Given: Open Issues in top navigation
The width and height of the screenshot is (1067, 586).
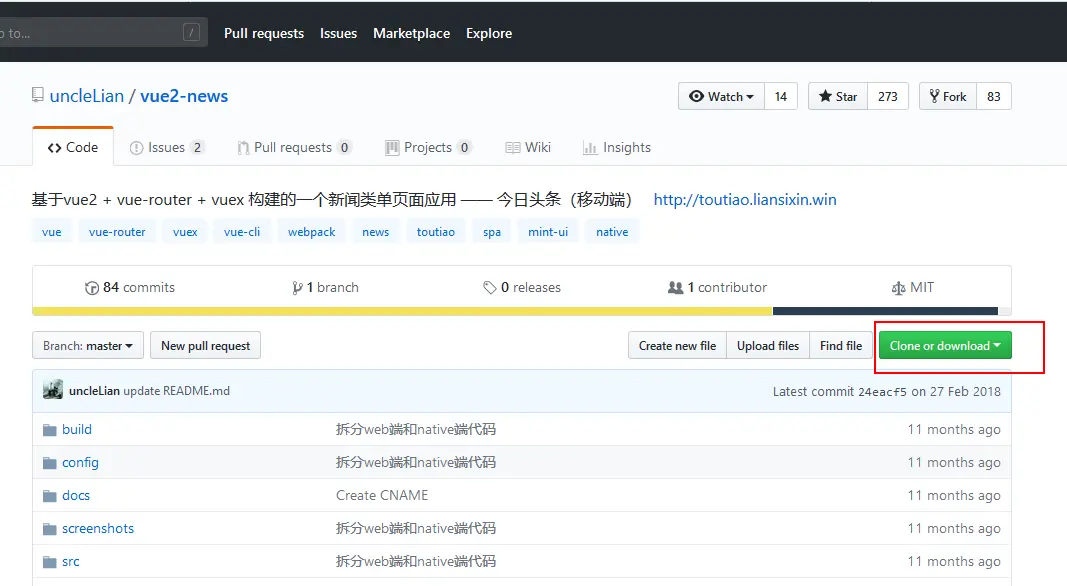Looking at the screenshot, I should [x=338, y=33].
